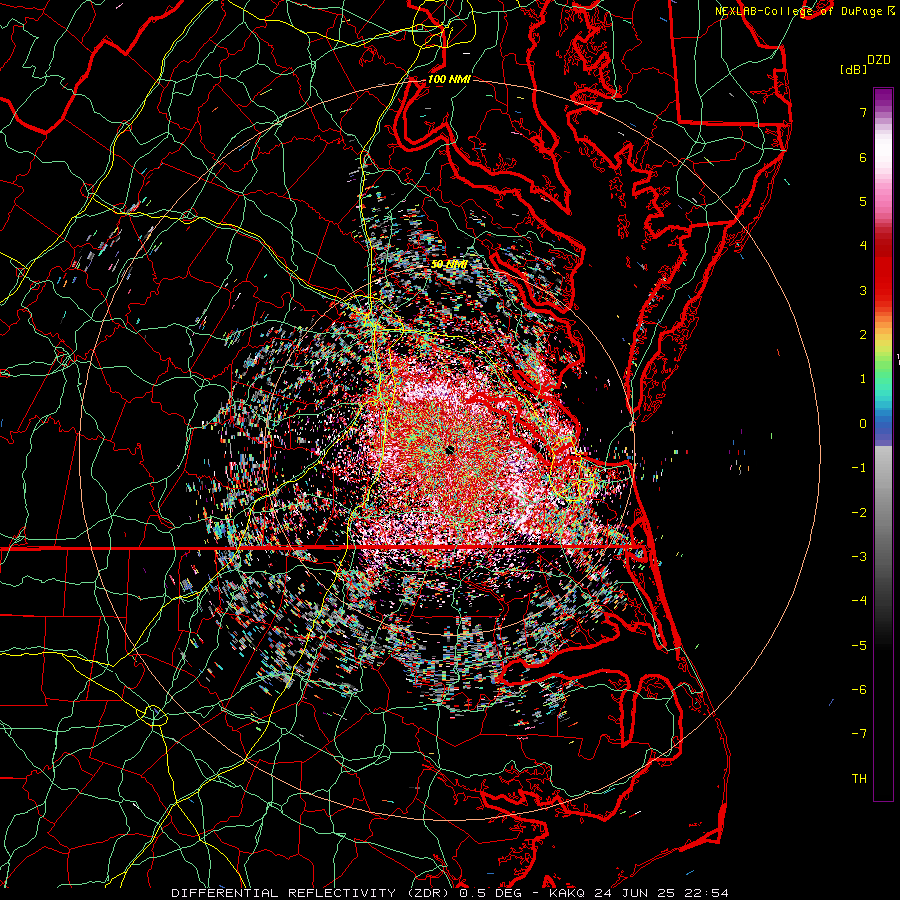Click the 24 JUN 25 date text
Image resolution: width=900 pixels, height=900 pixels.
click(x=636, y=893)
